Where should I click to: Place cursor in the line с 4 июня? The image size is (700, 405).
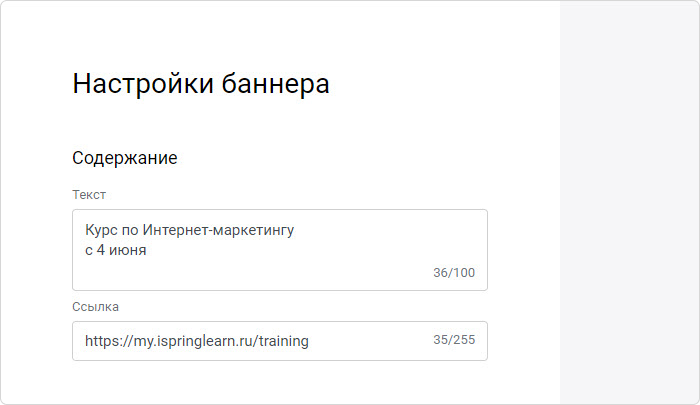(x=116, y=250)
